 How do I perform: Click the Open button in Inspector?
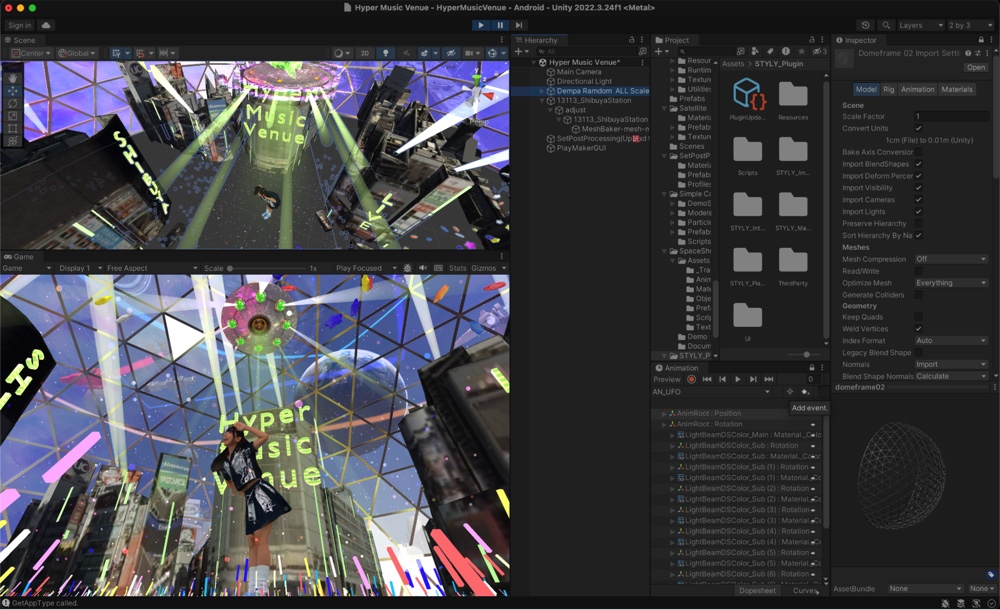(975, 67)
